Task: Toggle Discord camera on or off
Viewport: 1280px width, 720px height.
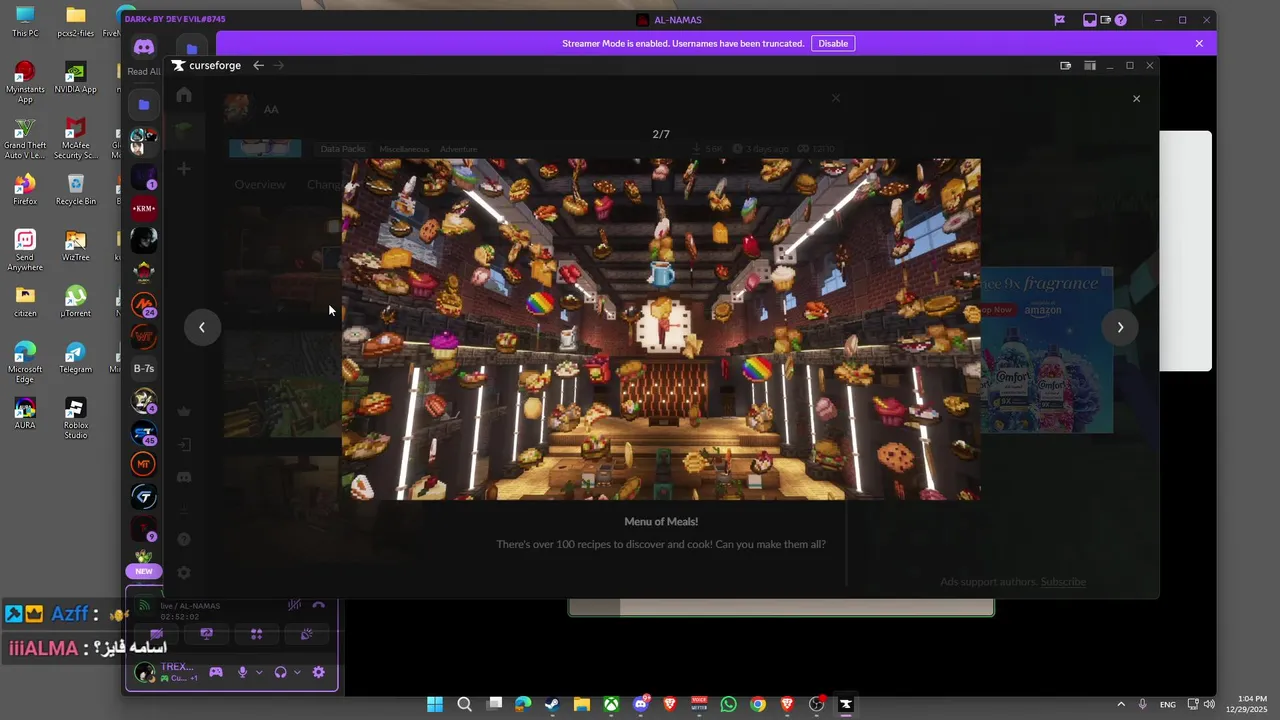Action: click(157, 633)
